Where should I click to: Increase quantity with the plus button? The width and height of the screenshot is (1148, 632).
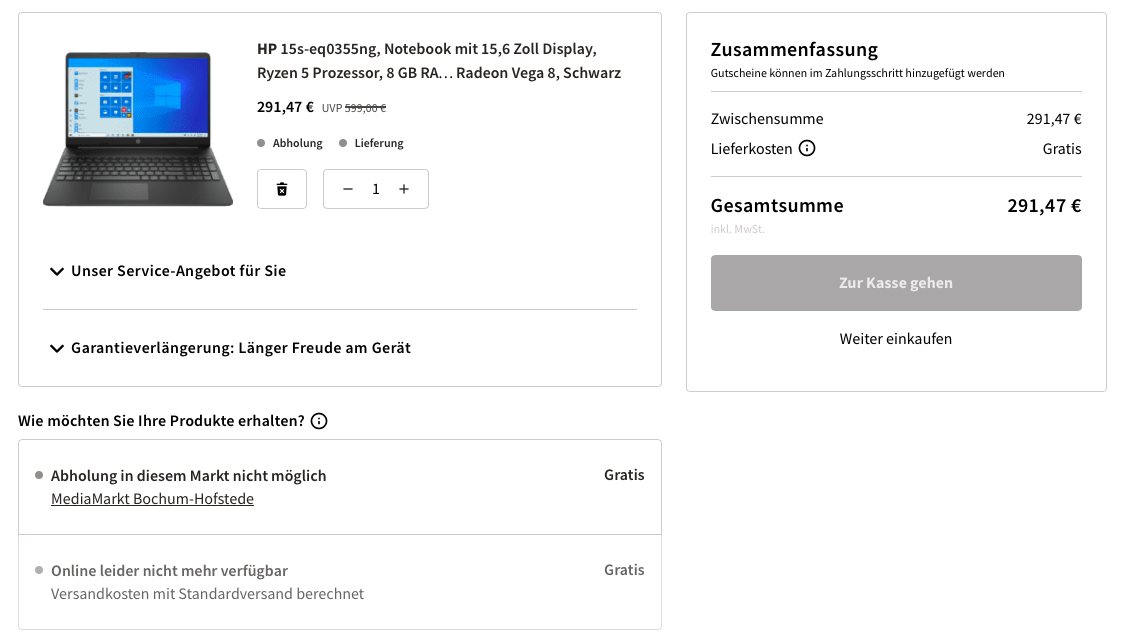point(404,189)
